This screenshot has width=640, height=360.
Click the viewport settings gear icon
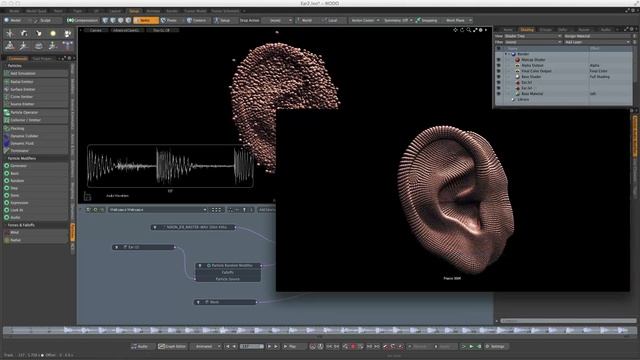point(481,30)
